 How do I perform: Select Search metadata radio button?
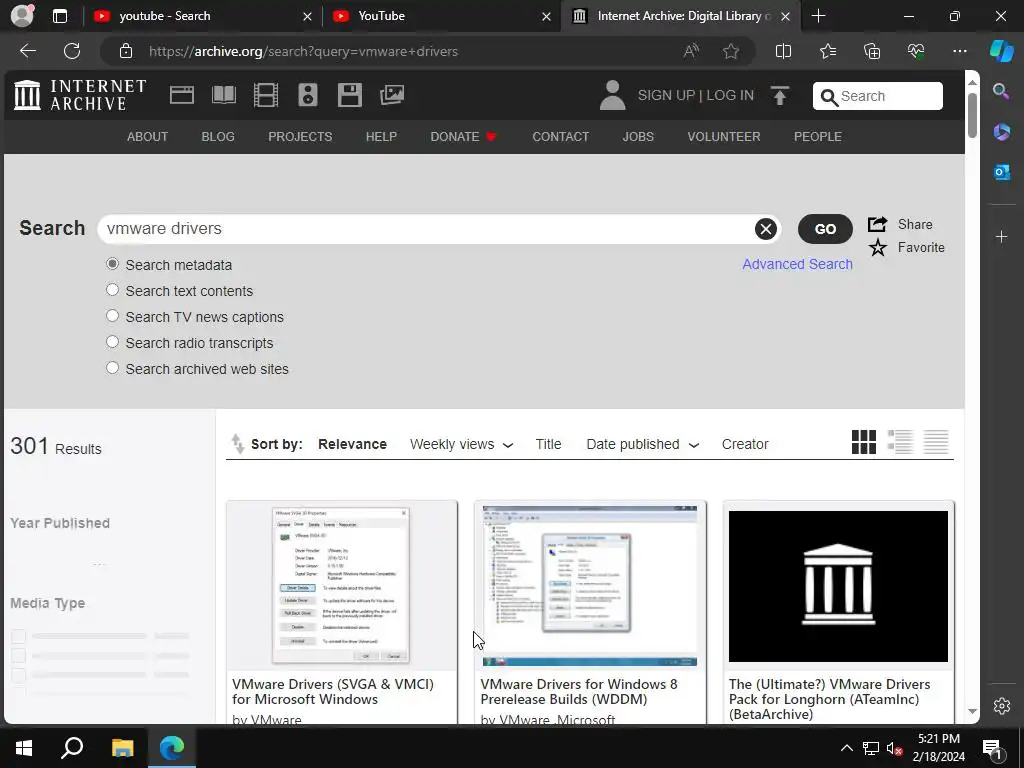tap(112, 264)
